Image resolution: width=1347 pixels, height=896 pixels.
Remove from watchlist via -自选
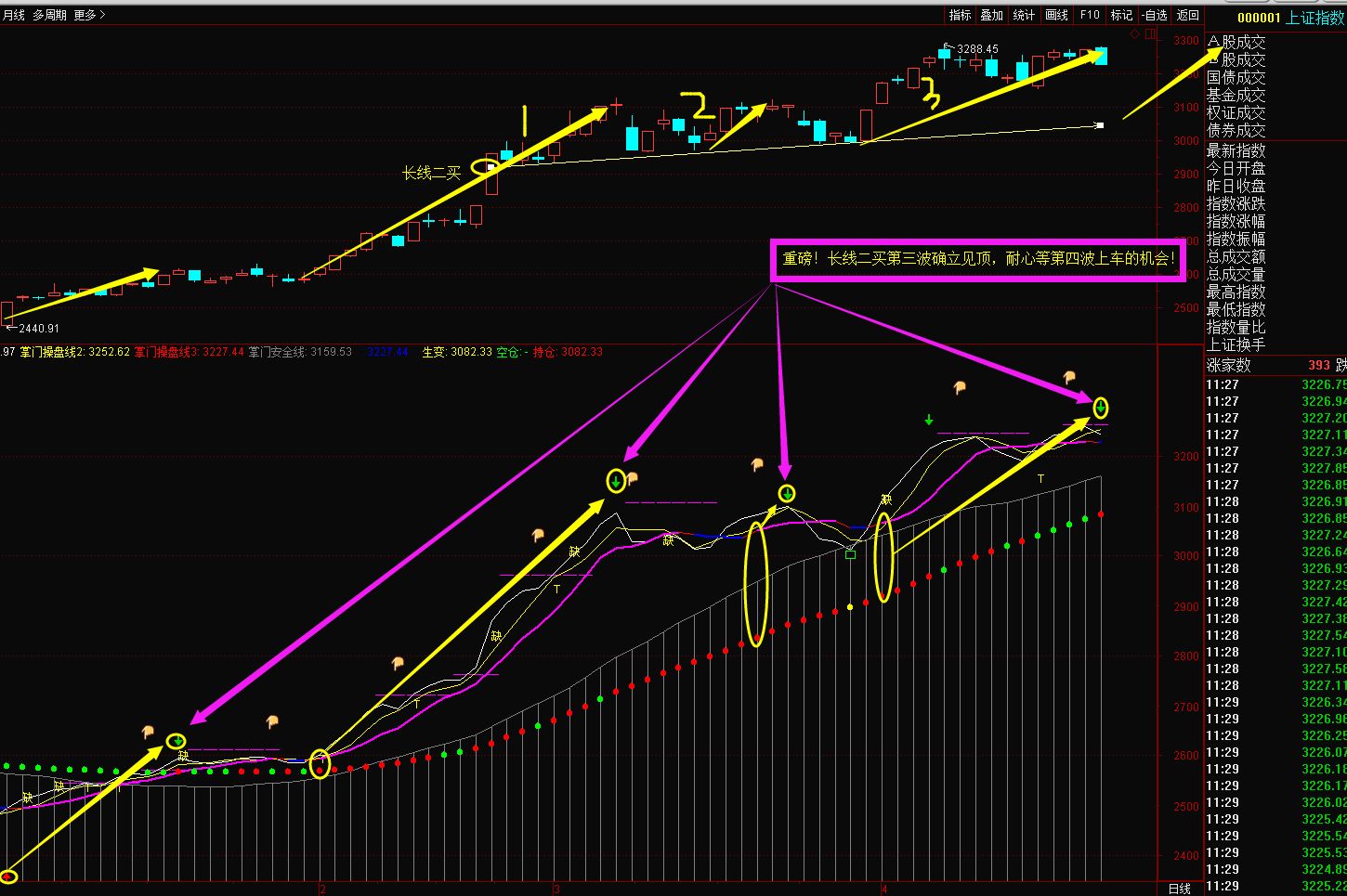coord(1155,15)
